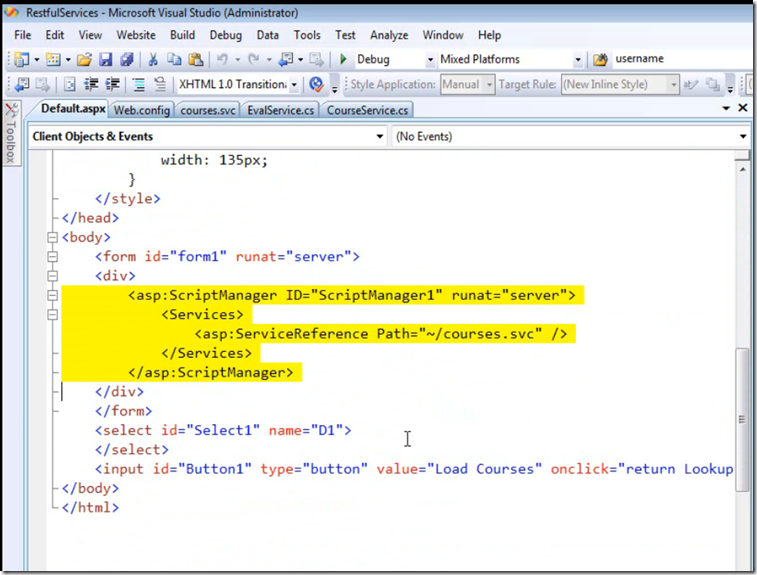This screenshot has height=575, width=757.
Task: Click the Copy icon in the toolbar
Action: click(174, 59)
